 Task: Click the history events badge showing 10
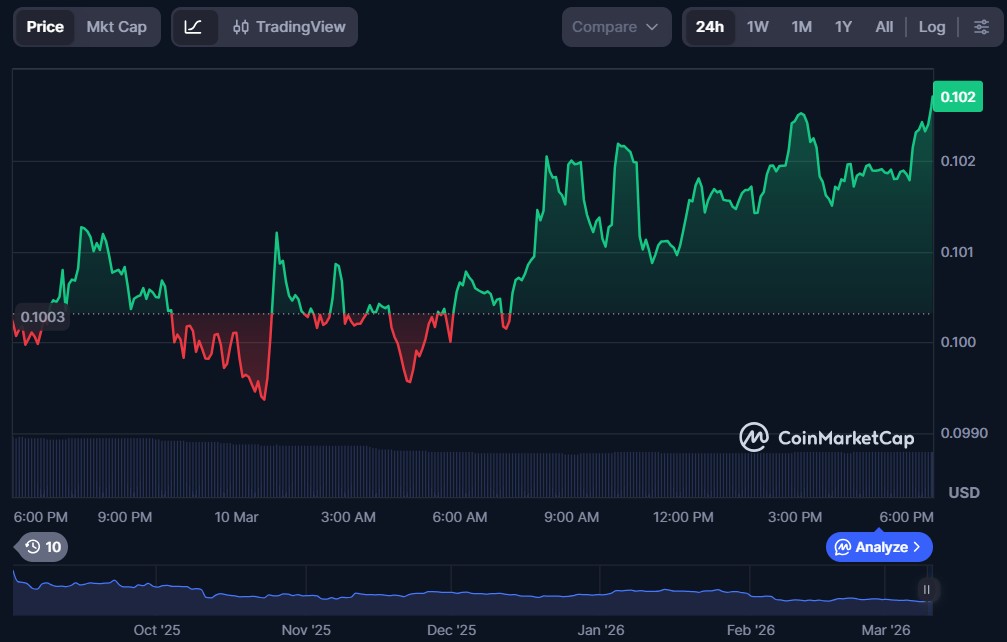click(x=43, y=547)
